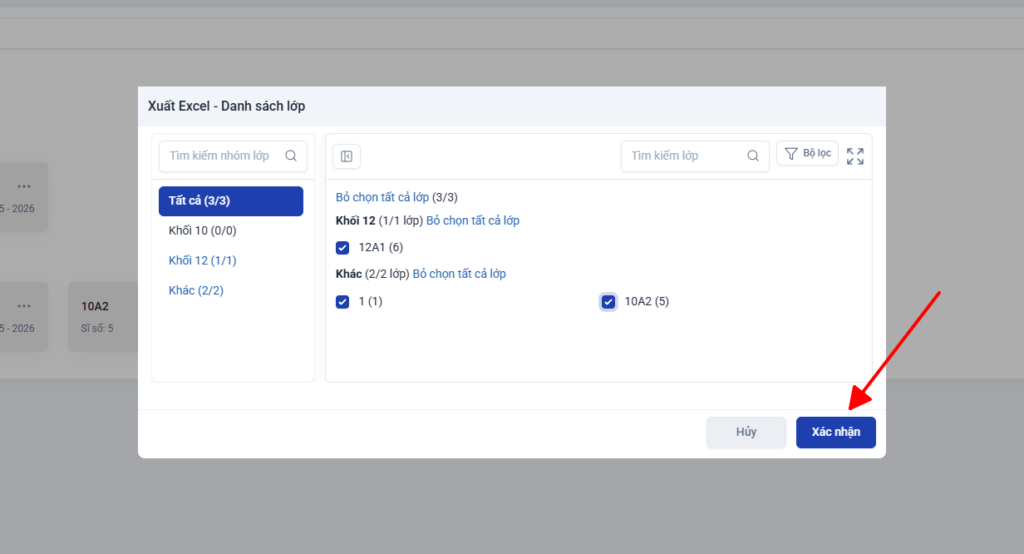Image resolution: width=1024 pixels, height=554 pixels.
Task: Open the upper three-dots menu behind dialog
Action: click(24, 186)
